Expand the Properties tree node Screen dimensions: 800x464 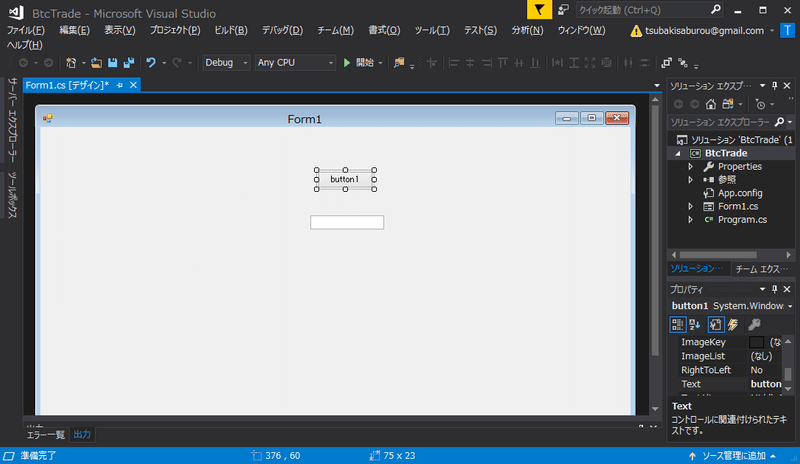691,166
